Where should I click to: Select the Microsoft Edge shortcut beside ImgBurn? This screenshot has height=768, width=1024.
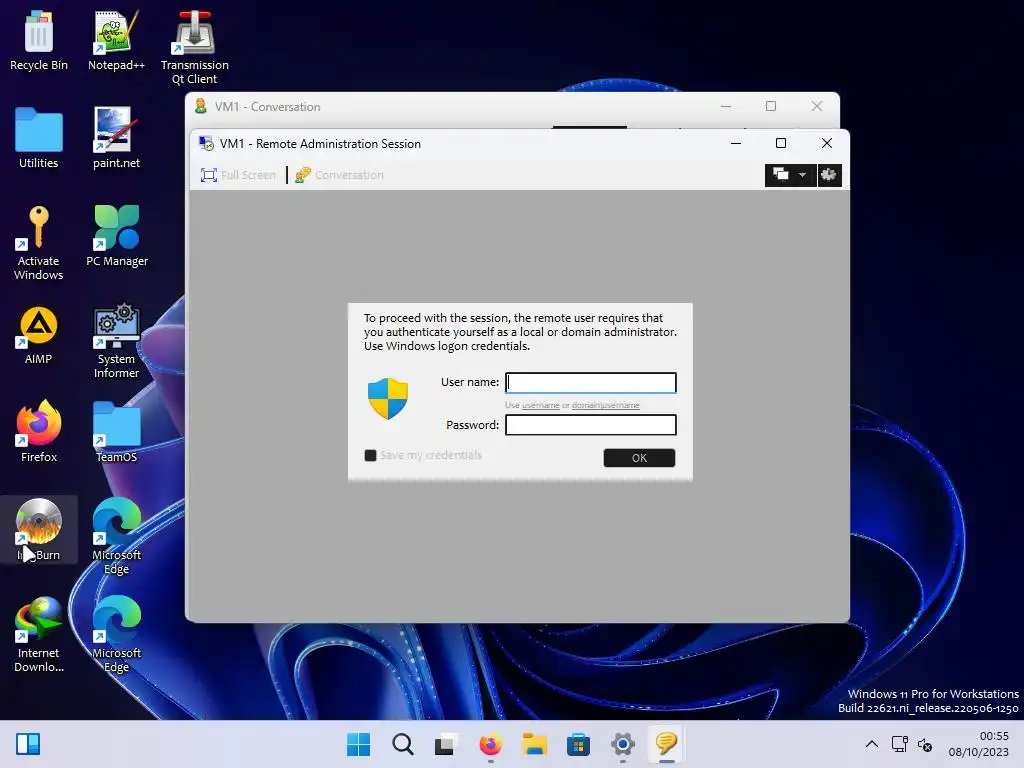tap(116, 536)
